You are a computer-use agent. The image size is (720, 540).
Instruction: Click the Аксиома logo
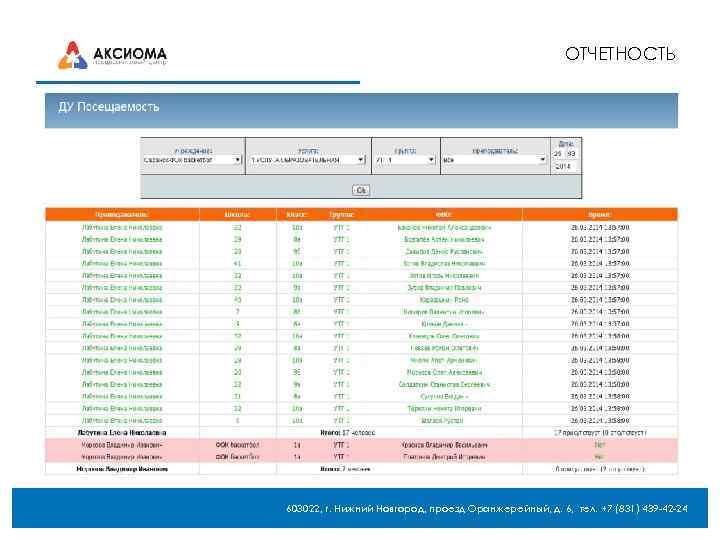click(x=112, y=55)
